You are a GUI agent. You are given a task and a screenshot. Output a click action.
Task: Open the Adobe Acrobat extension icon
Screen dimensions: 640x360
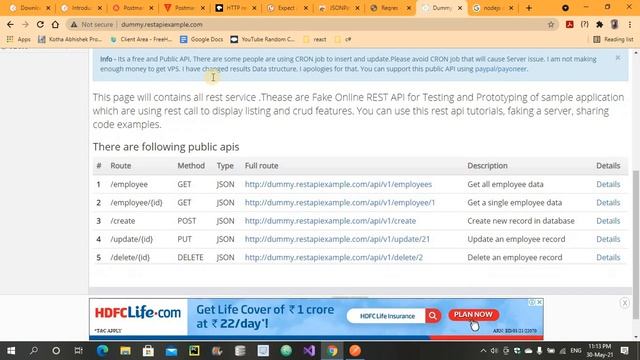[x=570, y=24]
